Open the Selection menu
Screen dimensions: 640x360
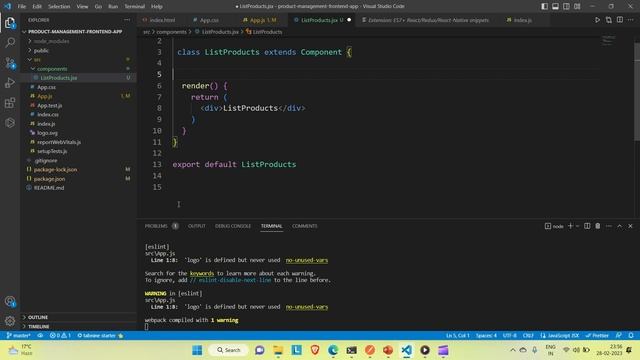pyautogui.click(x=59, y=7)
